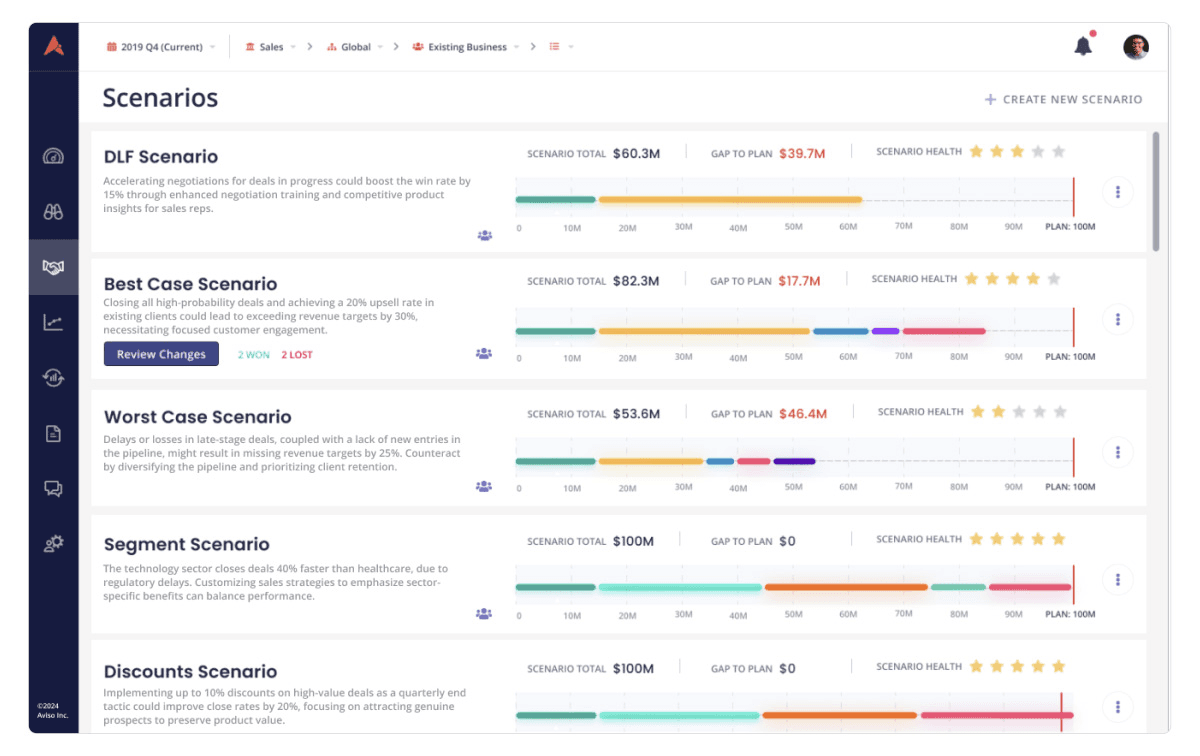1200x756 pixels.
Task: Click the people group icon in Best Case Scenario
Action: [x=484, y=353]
